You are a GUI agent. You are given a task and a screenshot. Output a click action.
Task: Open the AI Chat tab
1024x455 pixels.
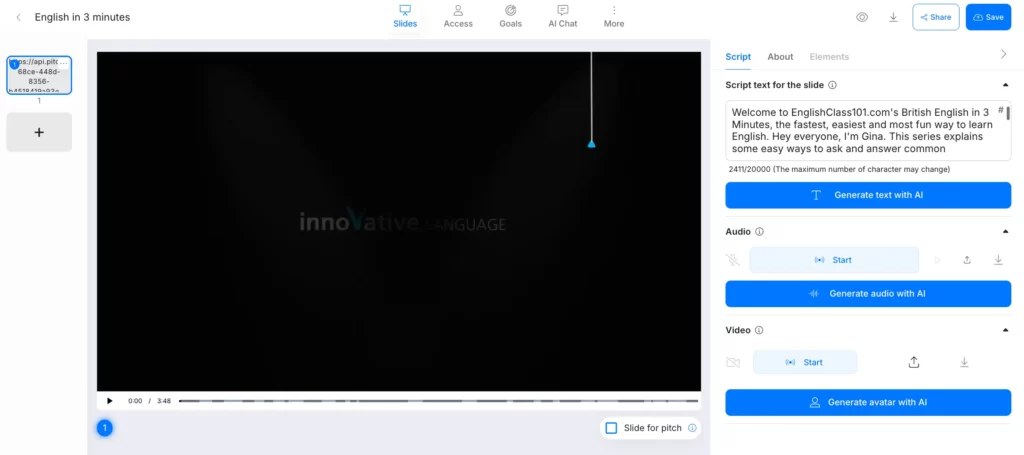click(562, 16)
